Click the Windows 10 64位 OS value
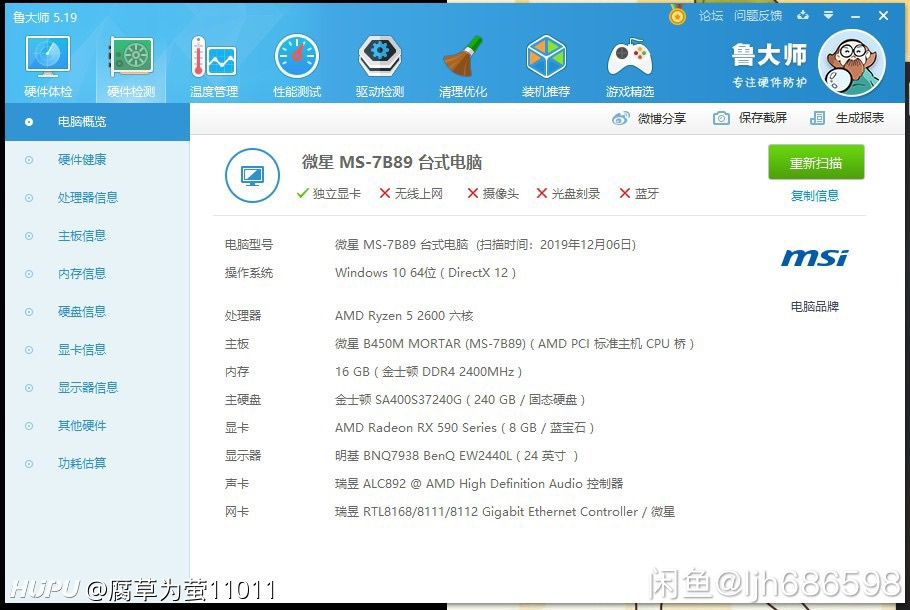This screenshot has width=910, height=610. click(x=425, y=273)
